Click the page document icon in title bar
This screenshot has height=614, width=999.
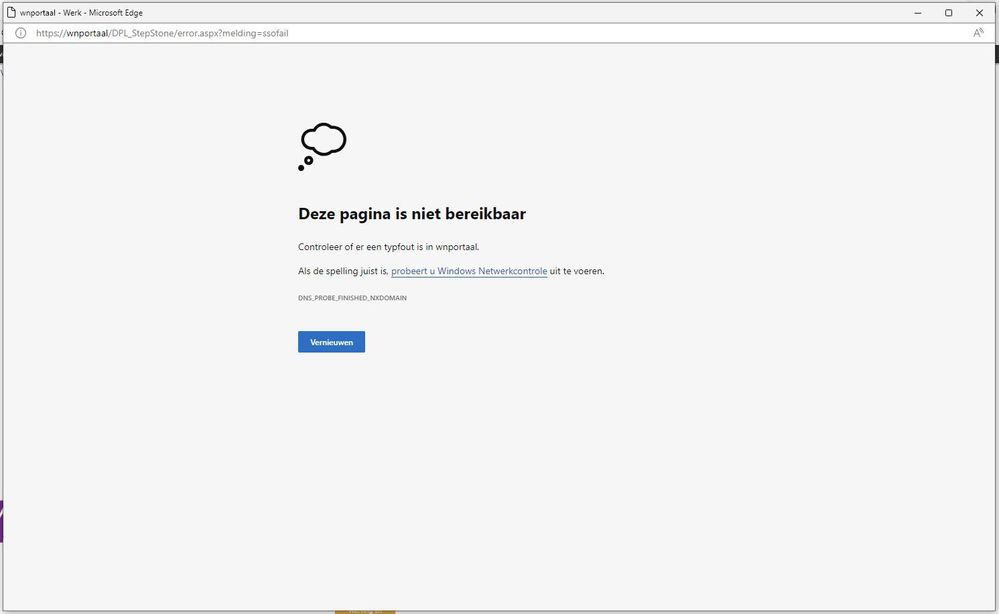tap(11, 12)
